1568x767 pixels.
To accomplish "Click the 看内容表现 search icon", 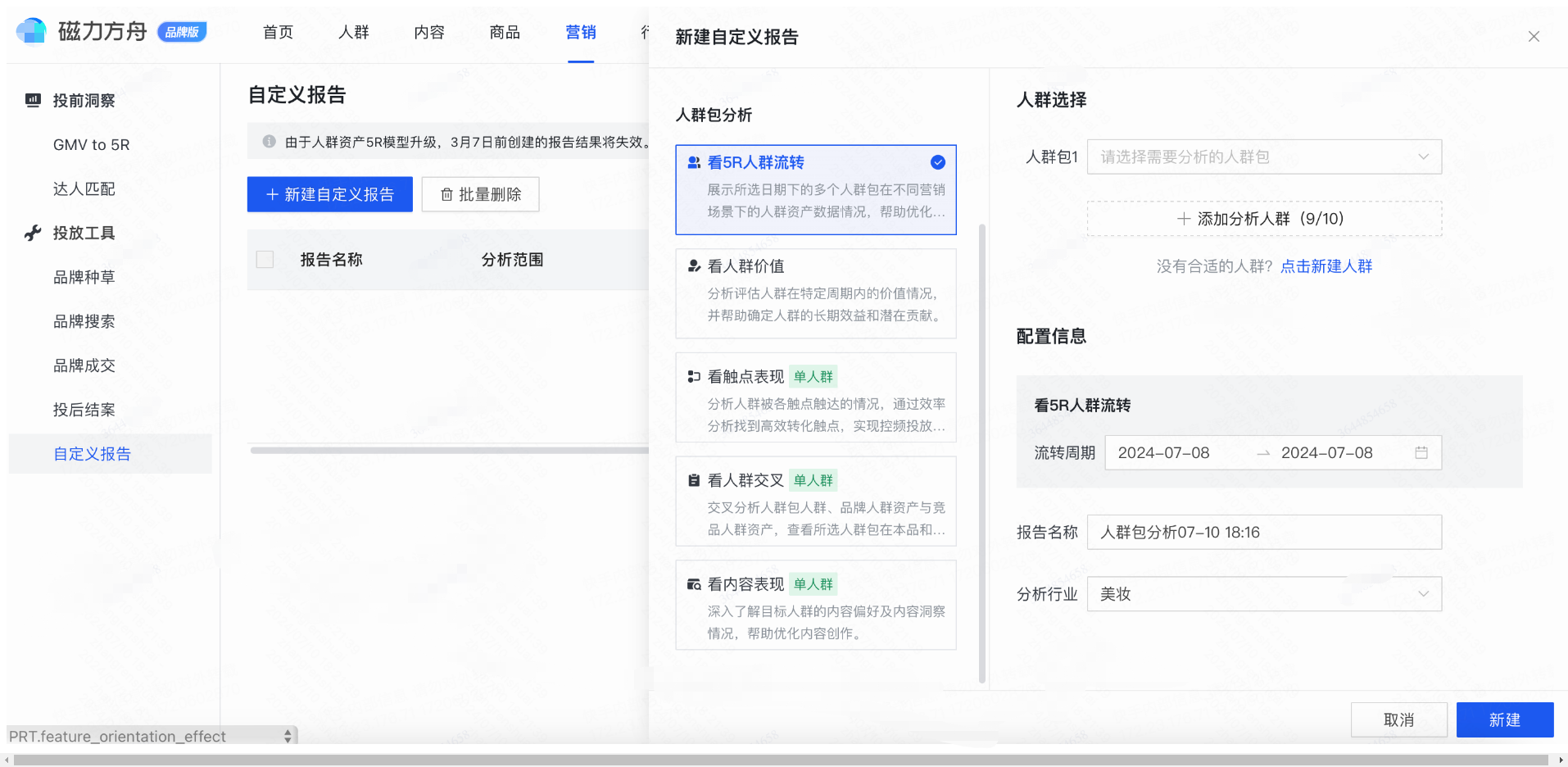I will pyautogui.click(x=693, y=583).
